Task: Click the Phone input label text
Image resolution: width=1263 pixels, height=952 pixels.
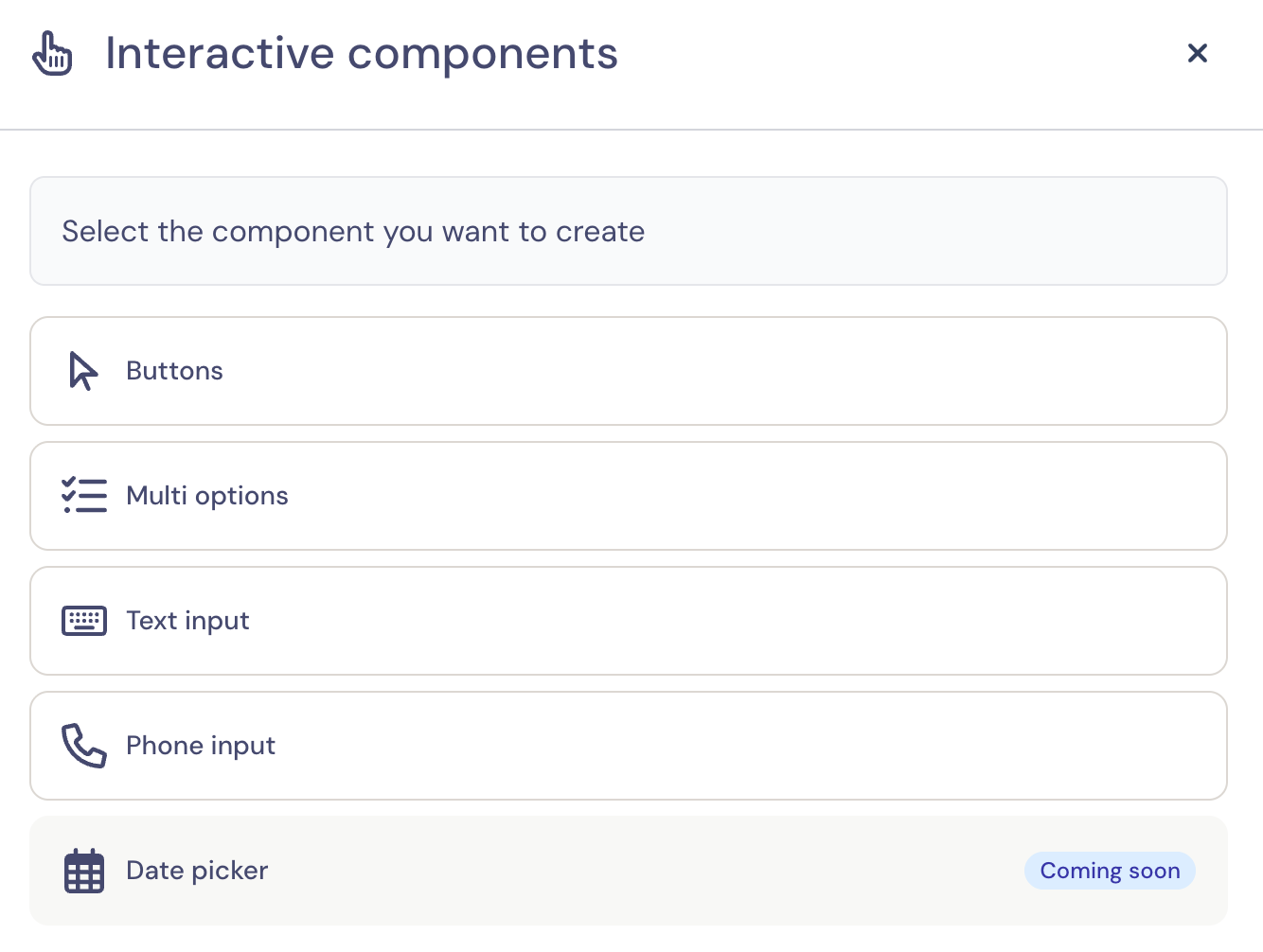Action: 201,746
